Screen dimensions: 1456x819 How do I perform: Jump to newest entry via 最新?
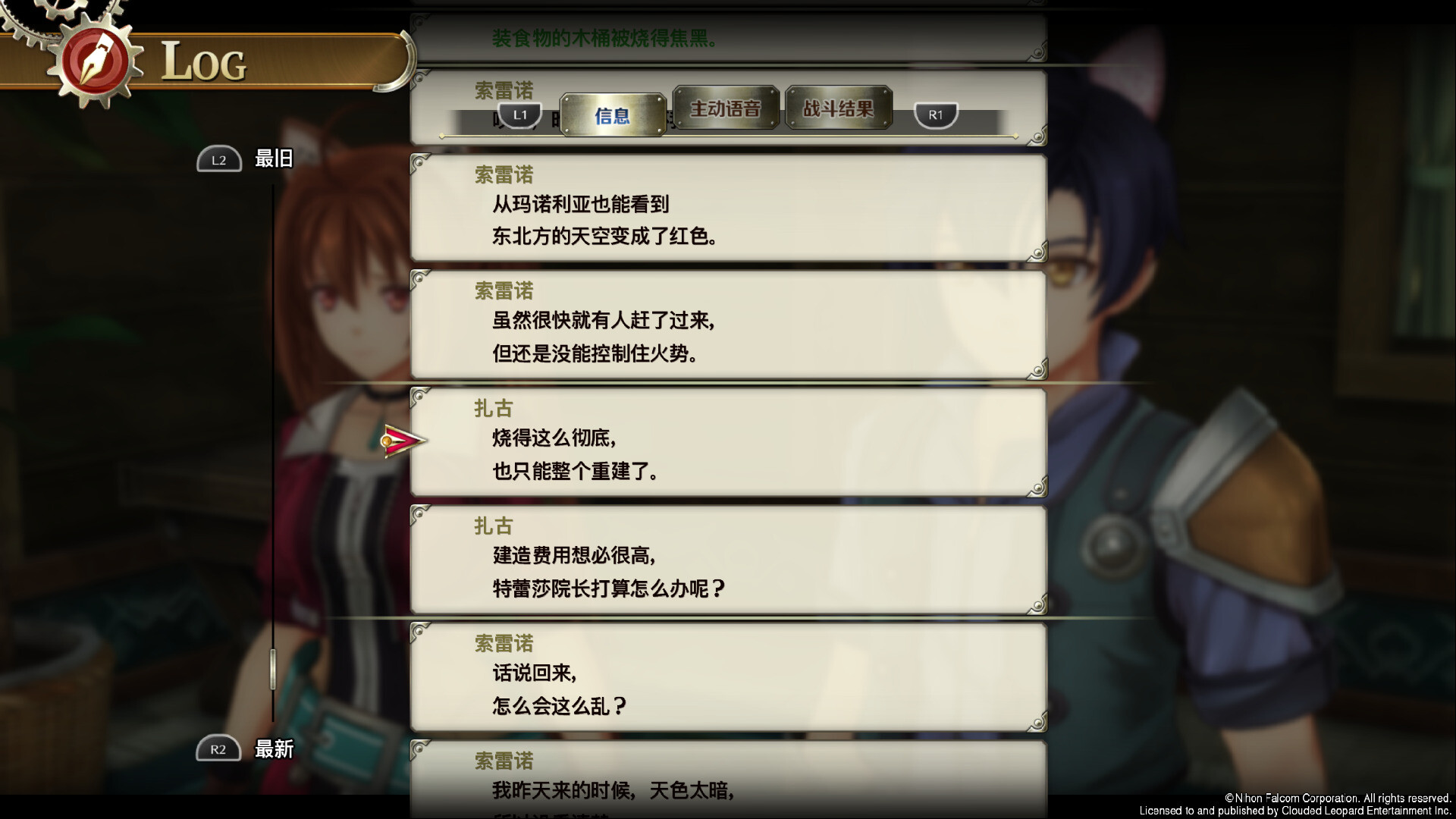pos(274,749)
